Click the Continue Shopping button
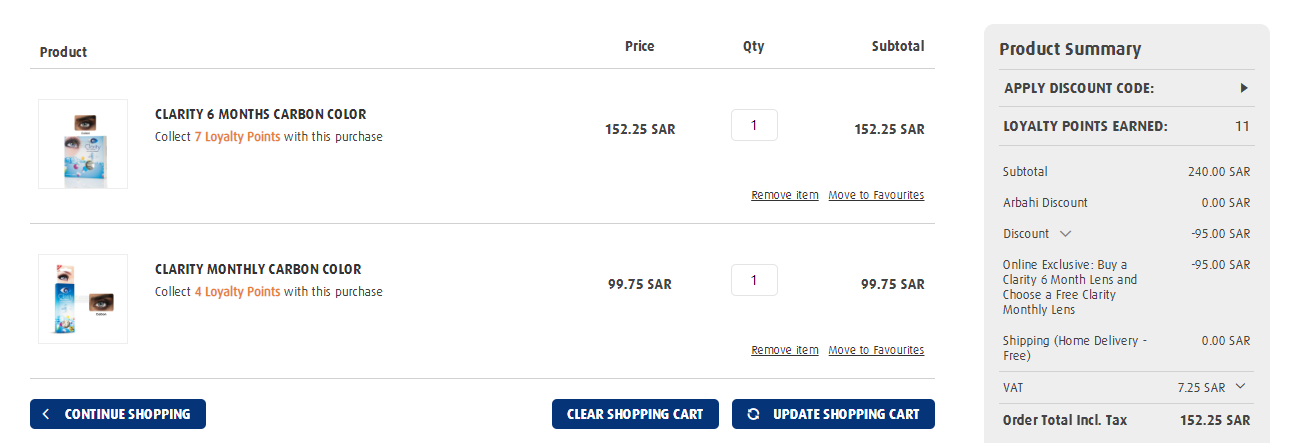 click(x=118, y=414)
